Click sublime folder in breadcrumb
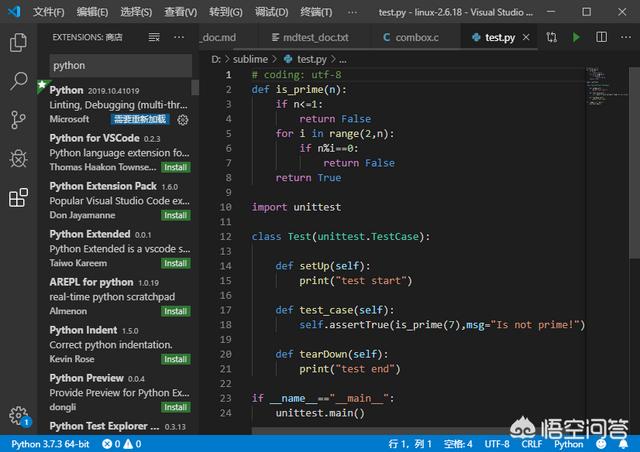Image resolution: width=640 pixels, height=452 pixels. click(x=250, y=59)
